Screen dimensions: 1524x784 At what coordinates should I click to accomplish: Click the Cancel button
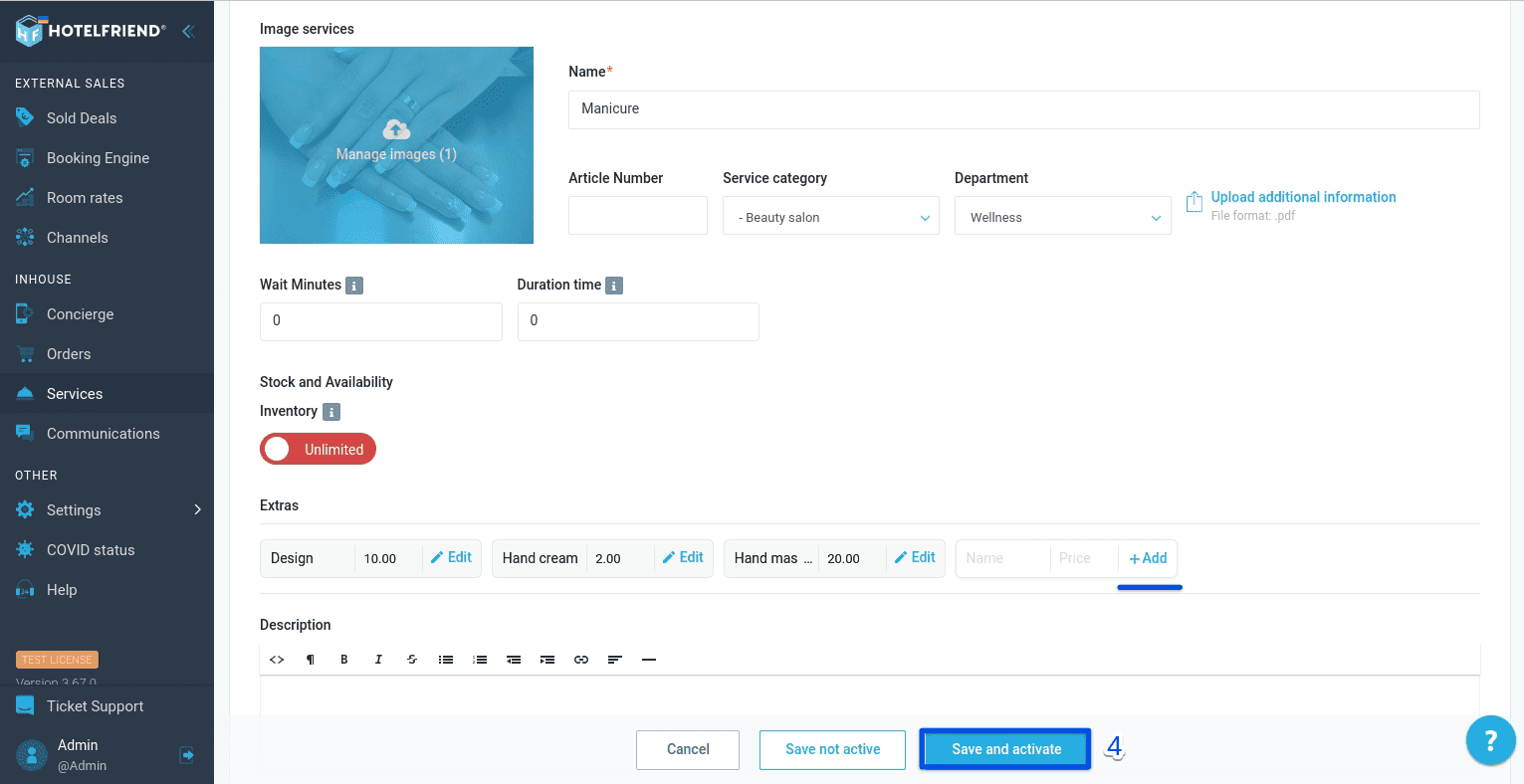coord(688,749)
